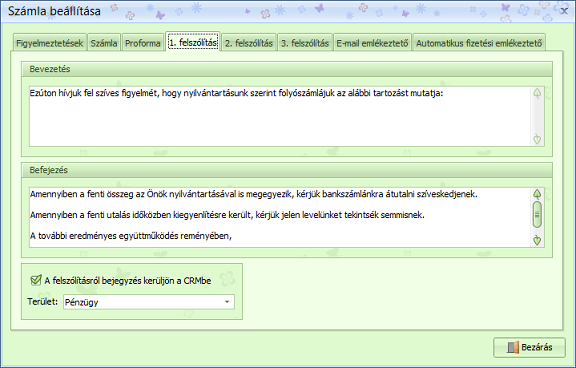This screenshot has height=368, width=576.
Task: Click inside the Bevezetés text area
Action: 281,116
